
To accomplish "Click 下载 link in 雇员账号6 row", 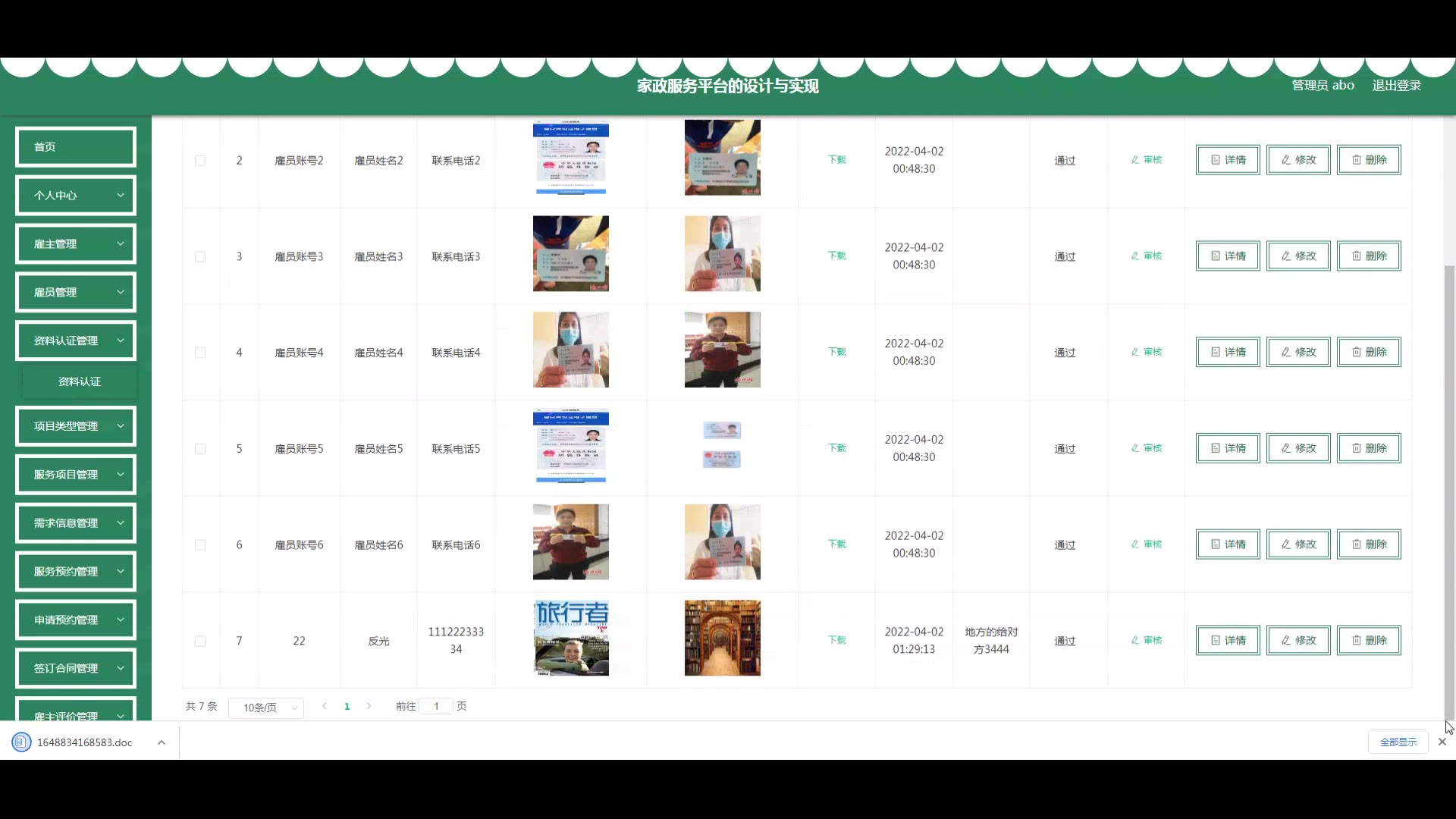I will point(836,544).
